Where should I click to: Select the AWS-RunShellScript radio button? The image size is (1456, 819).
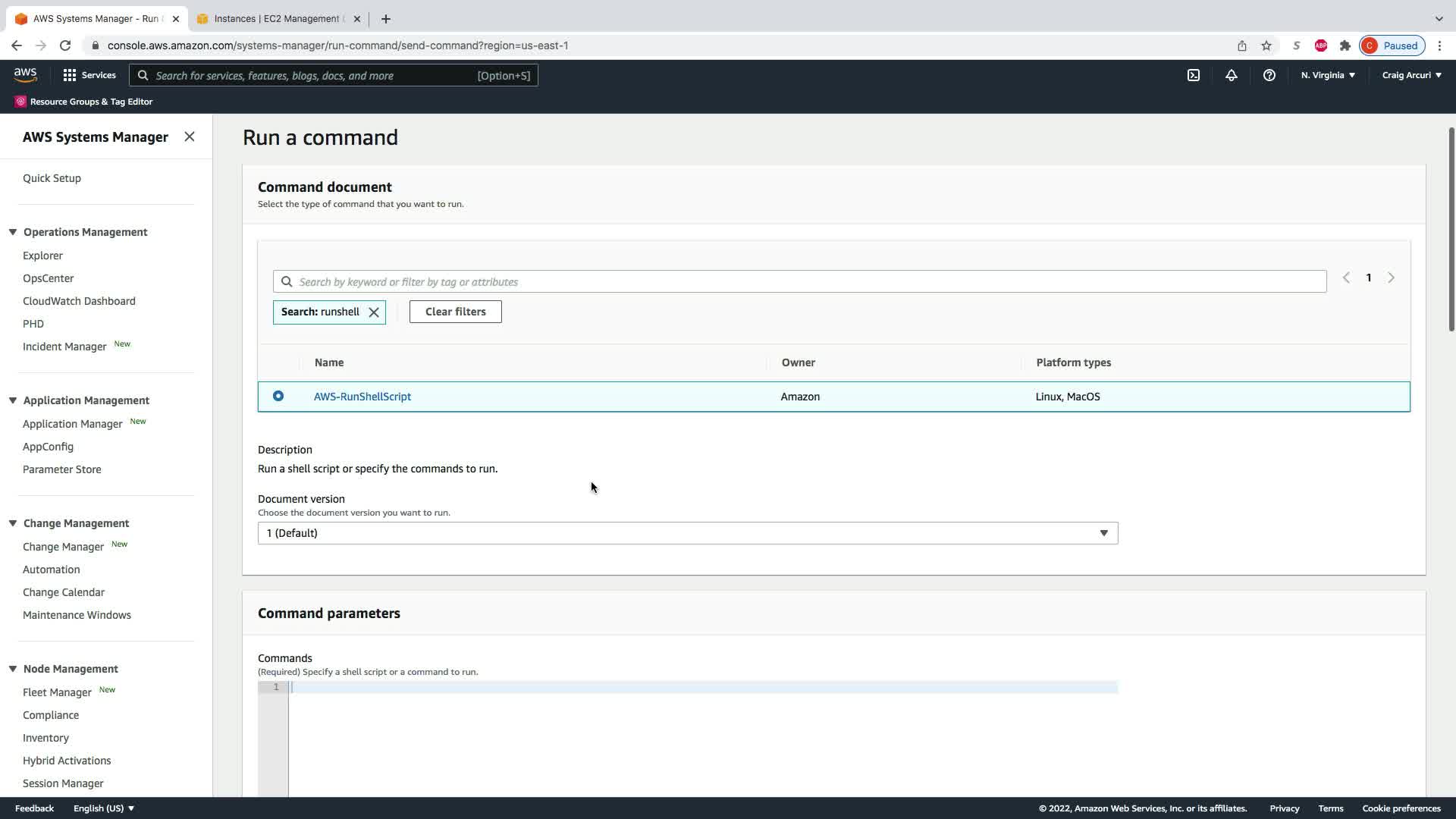coord(278,396)
